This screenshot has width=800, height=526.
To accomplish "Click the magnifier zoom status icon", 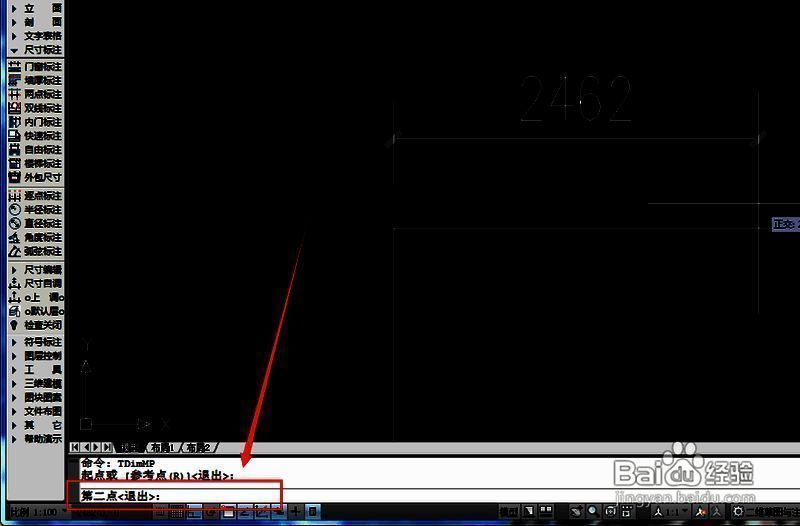I will (x=593, y=511).
